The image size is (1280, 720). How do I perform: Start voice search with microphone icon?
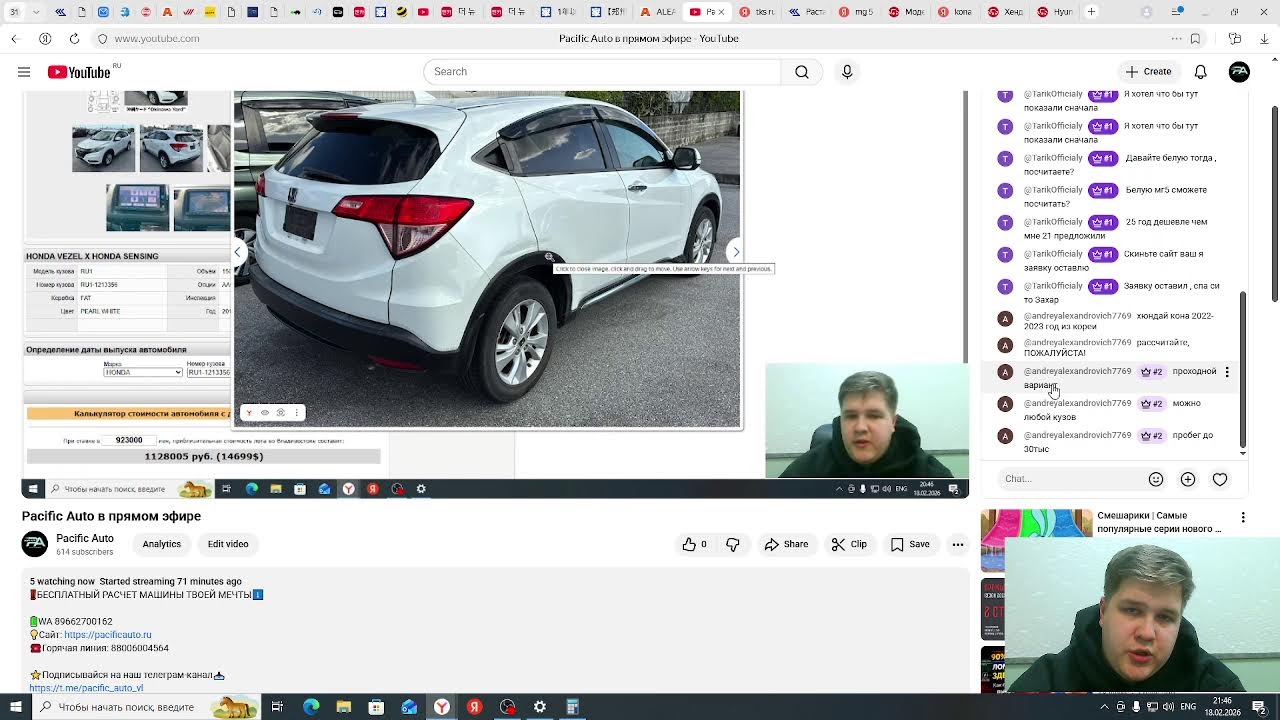pyautogui.click(x=847, y=72)
